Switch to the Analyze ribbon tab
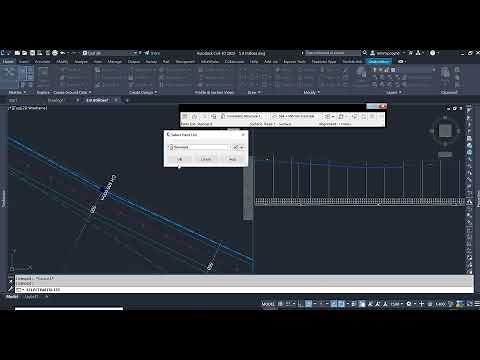Screen dimensions: 480x360 pyautogui.click(x=81, y=62)
